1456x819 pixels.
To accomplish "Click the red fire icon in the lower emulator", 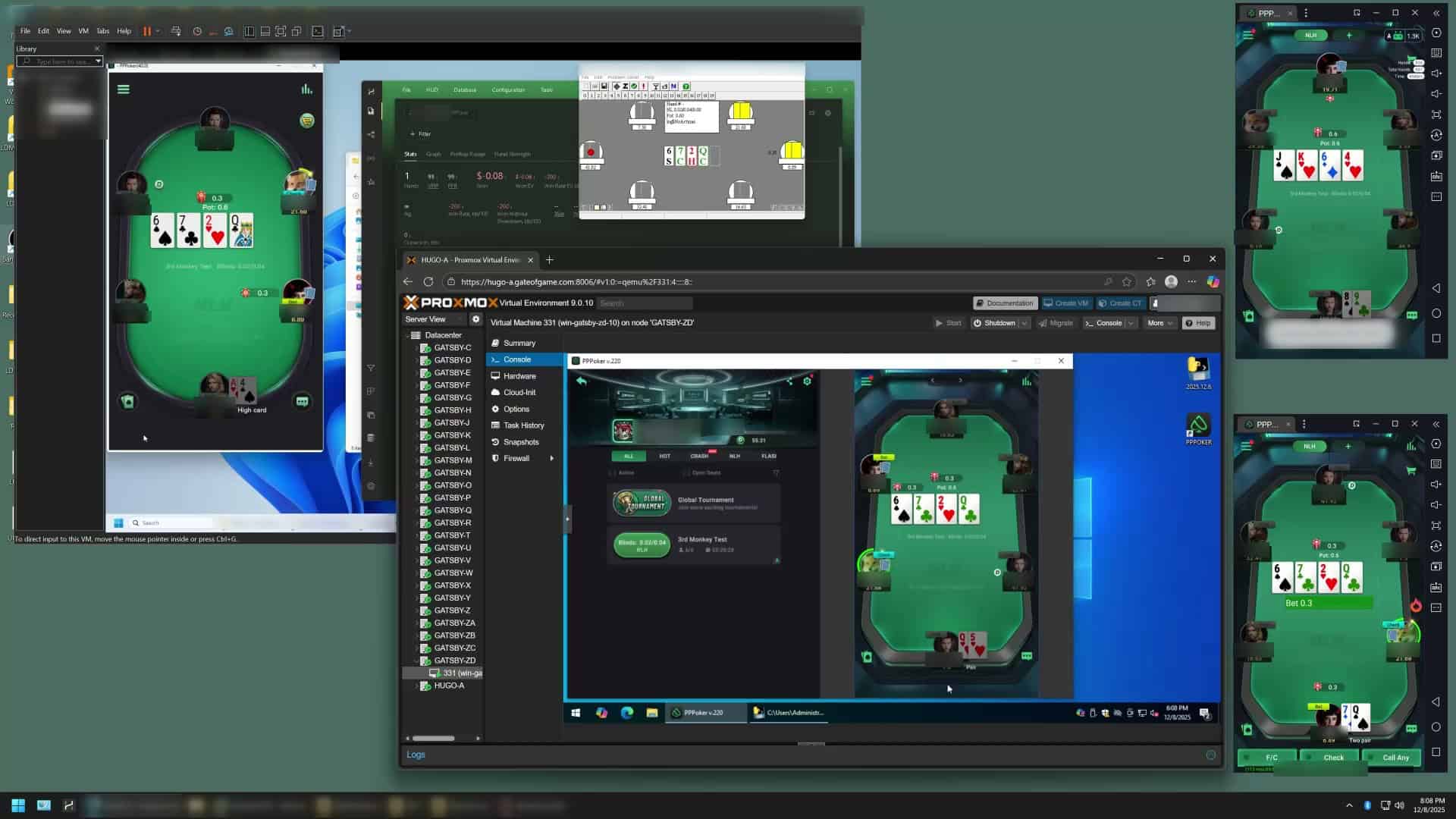I will coord(1415,605).
